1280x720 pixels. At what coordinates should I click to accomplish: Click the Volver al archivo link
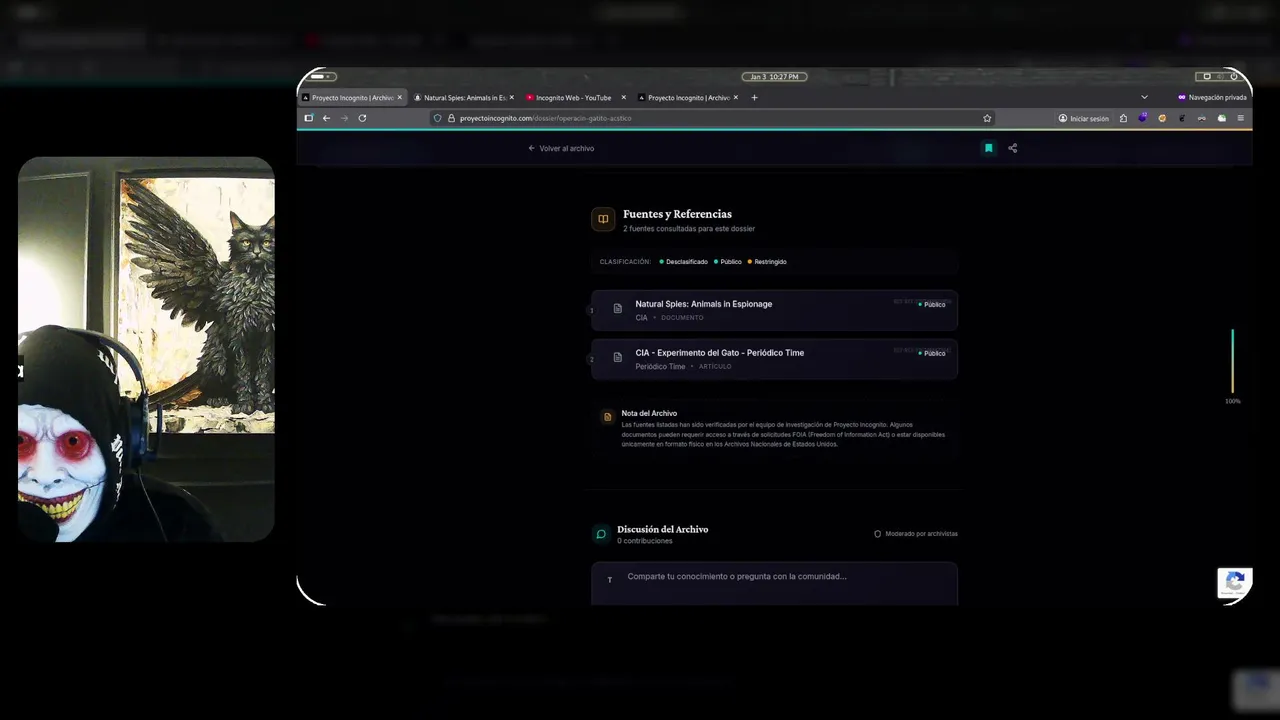tap(561, 148)
